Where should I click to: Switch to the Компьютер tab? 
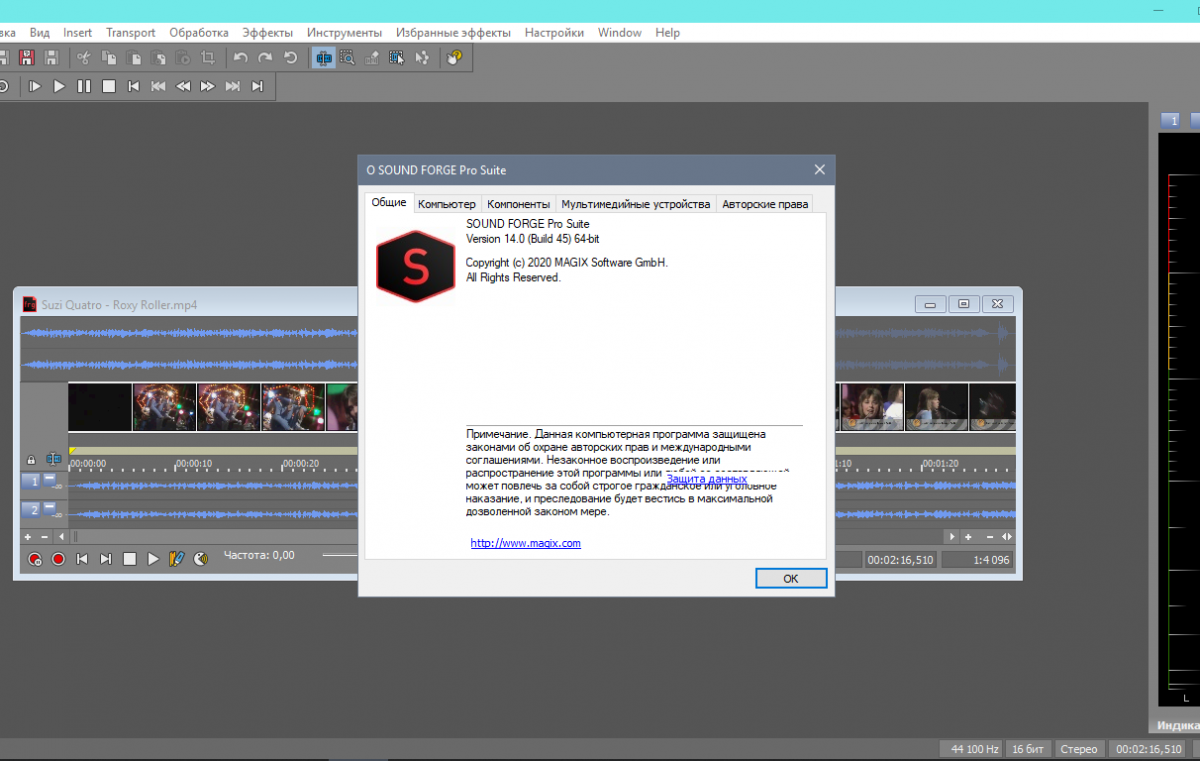coord(447,204)
